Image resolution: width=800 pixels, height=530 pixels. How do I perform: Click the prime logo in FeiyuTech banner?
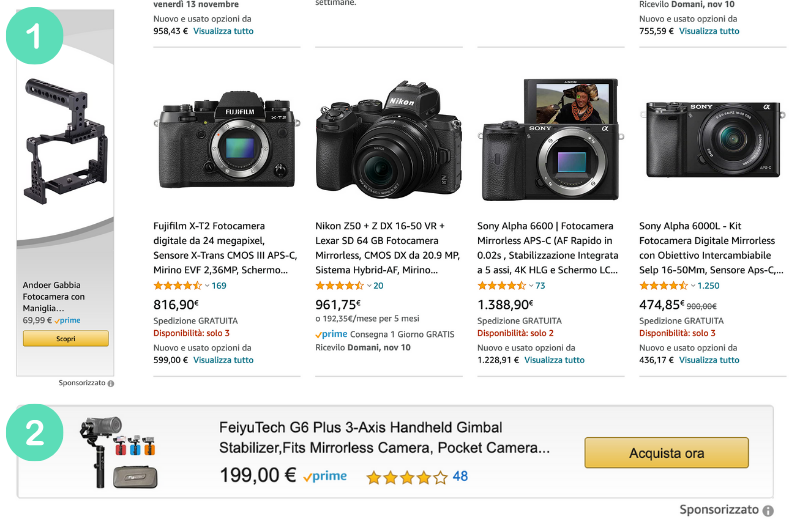pos(326,477)
